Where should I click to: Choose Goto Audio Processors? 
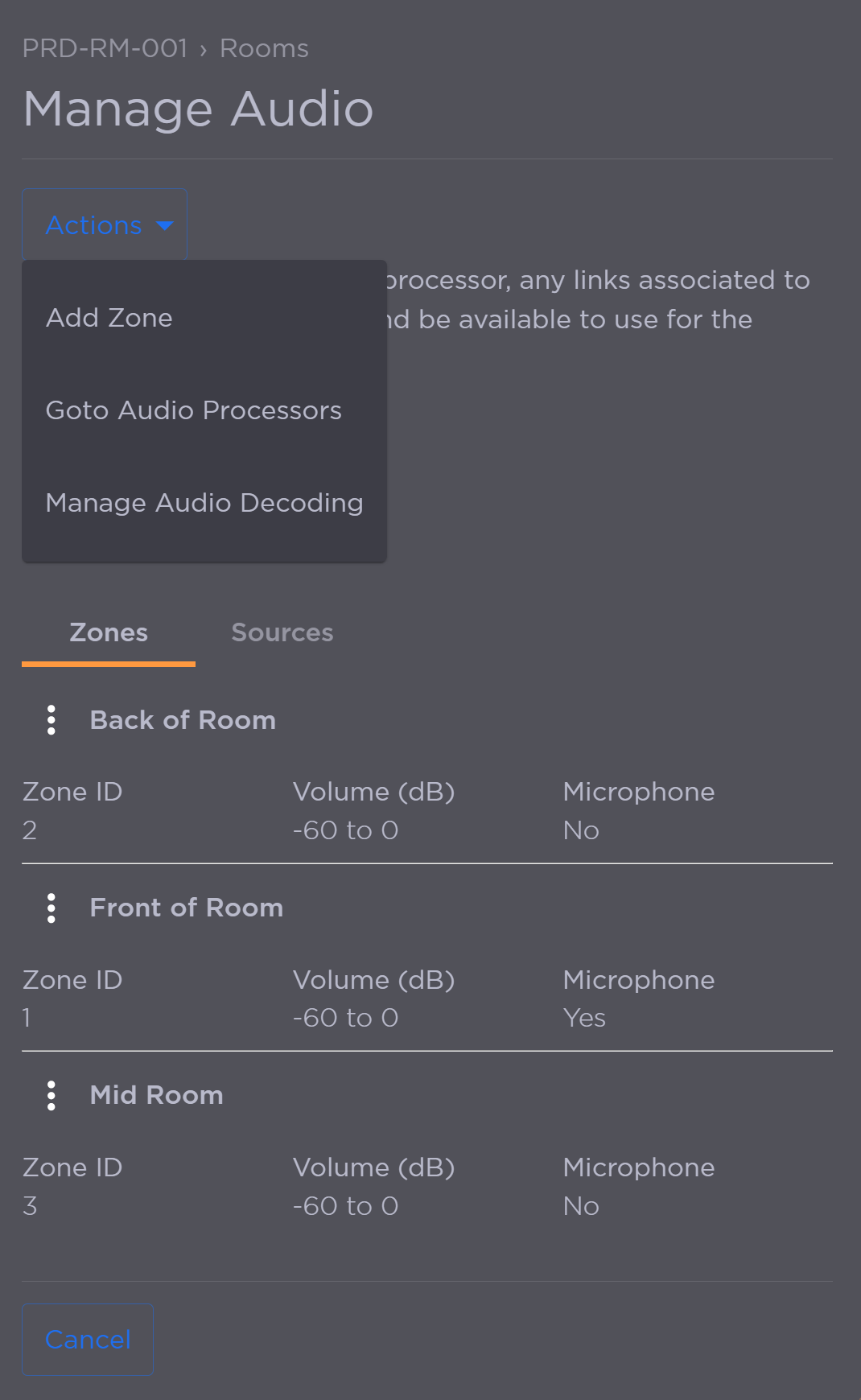[193, 410]
